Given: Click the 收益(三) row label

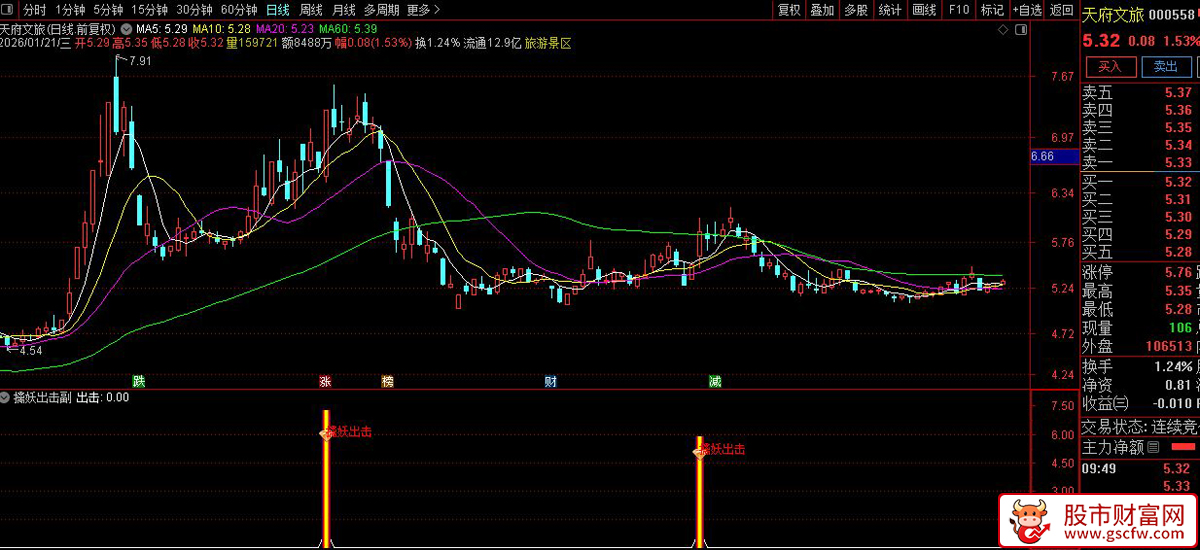Looking at the screenshot, I should [x=1105, y=403].
